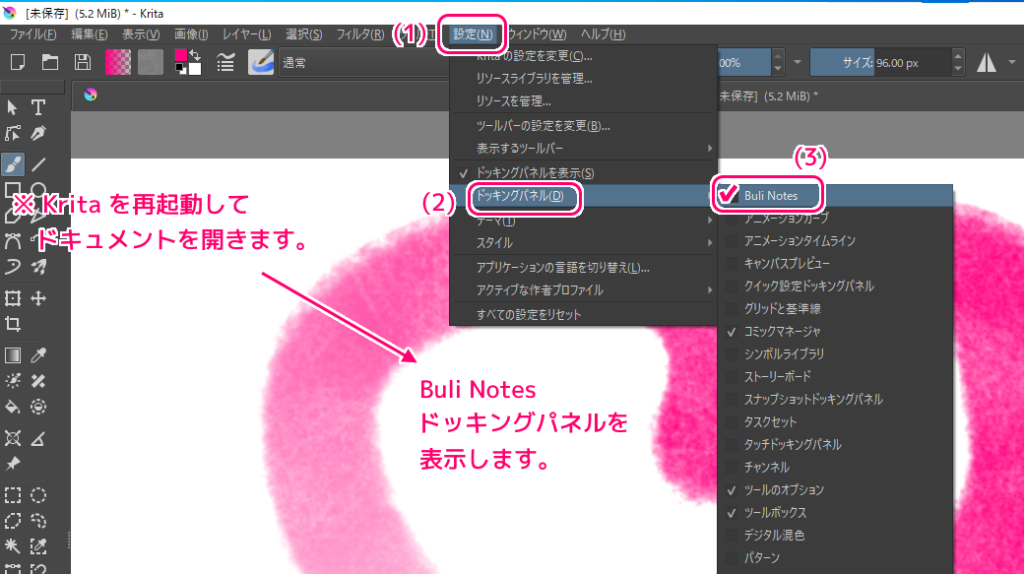Open the ファイル menu

pos(33,34)
